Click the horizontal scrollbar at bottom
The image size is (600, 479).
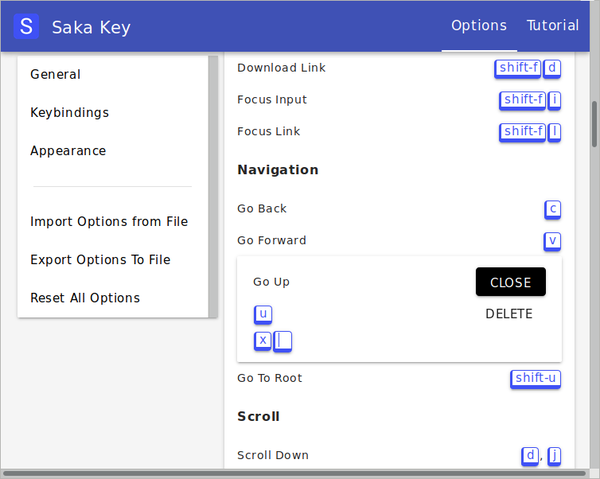[x=295, y=474]
